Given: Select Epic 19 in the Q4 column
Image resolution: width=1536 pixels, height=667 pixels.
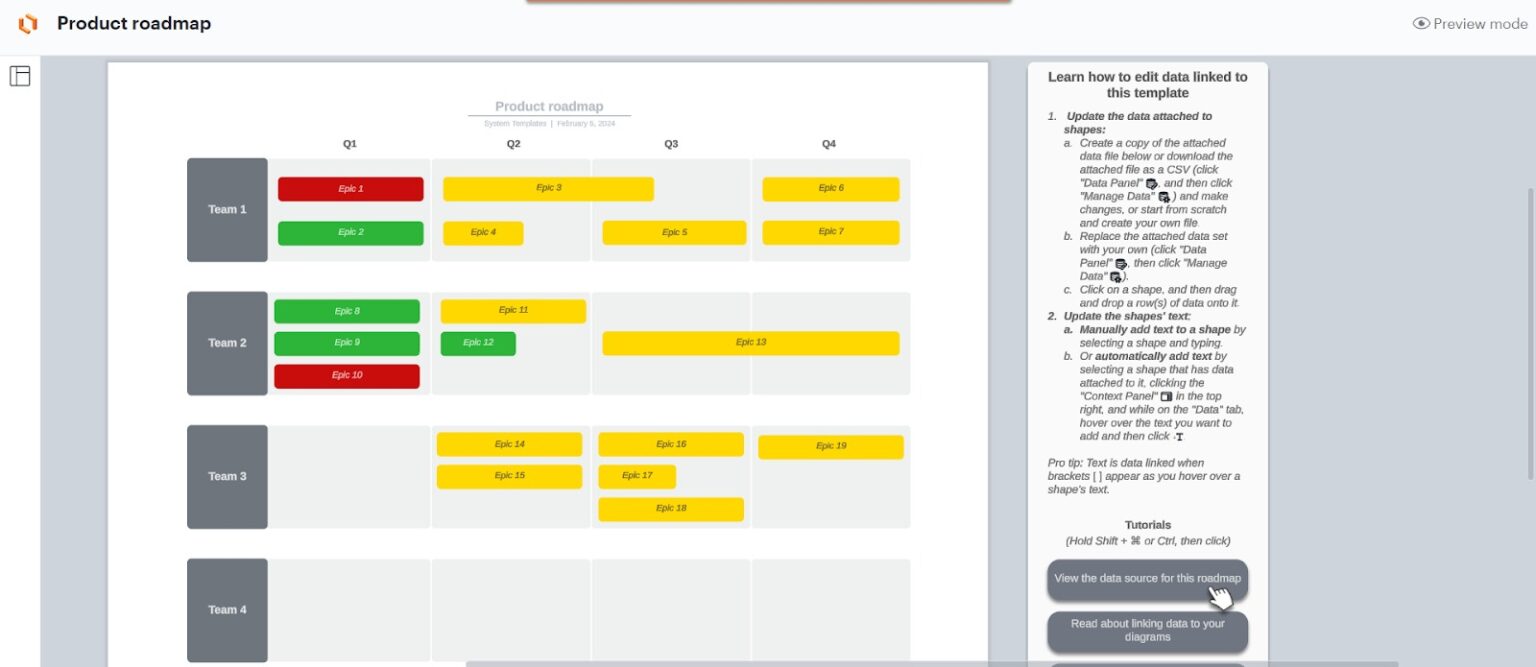Looking at the screenshot, I should (830, 447).
